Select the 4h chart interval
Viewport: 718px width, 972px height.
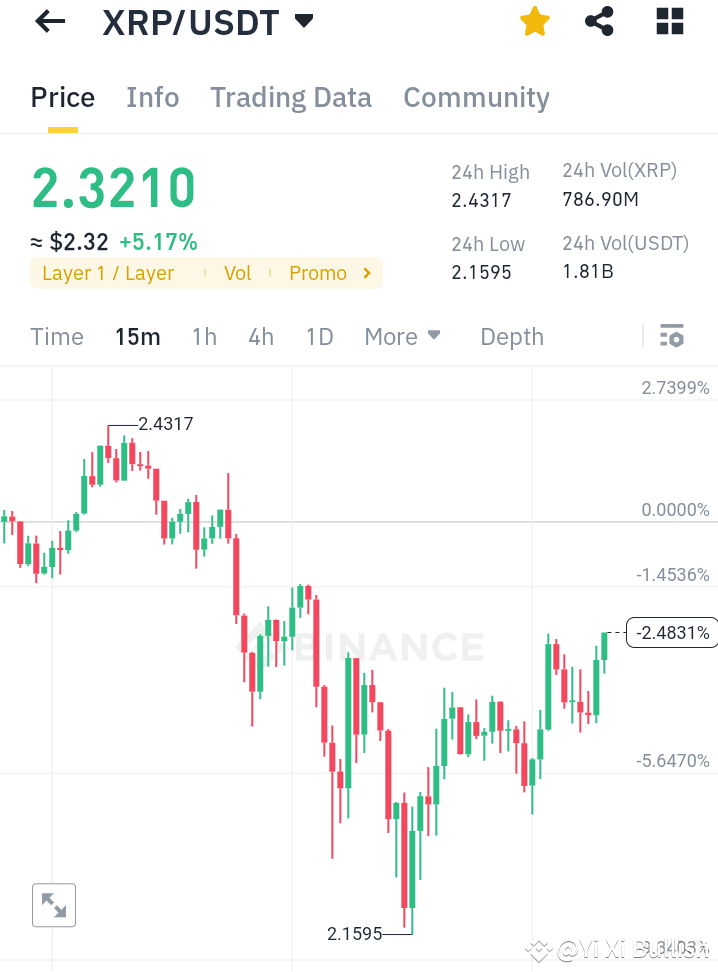tap(261, 336)
